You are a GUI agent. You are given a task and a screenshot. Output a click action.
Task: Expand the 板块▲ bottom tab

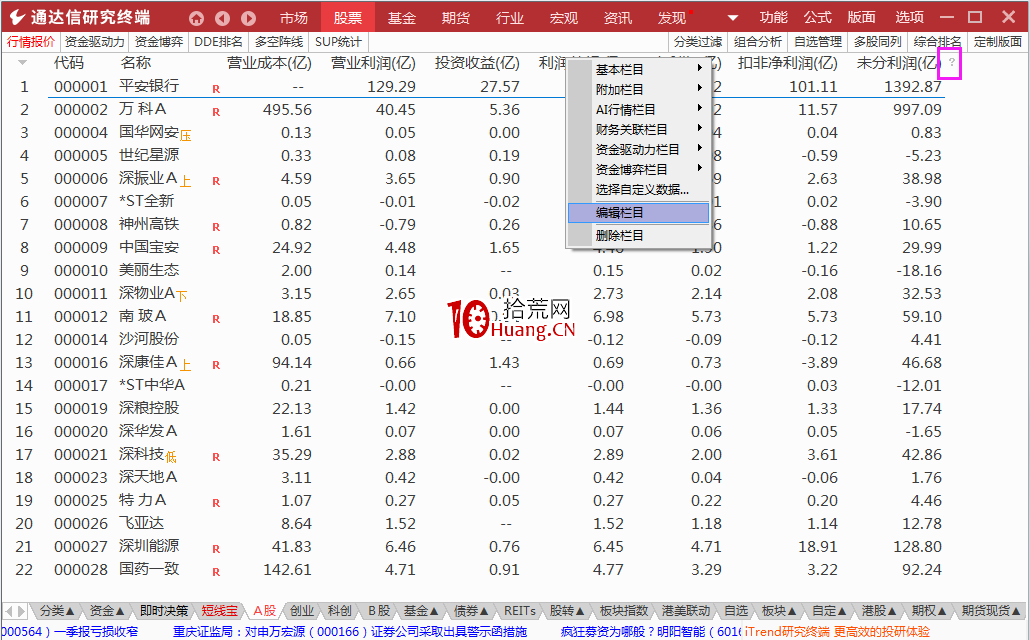[779, 611]
